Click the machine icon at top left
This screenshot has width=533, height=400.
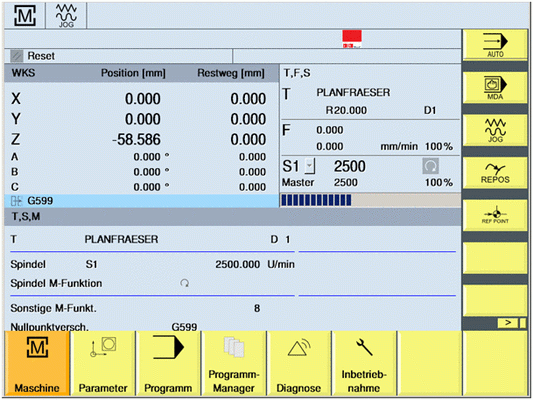25,16
